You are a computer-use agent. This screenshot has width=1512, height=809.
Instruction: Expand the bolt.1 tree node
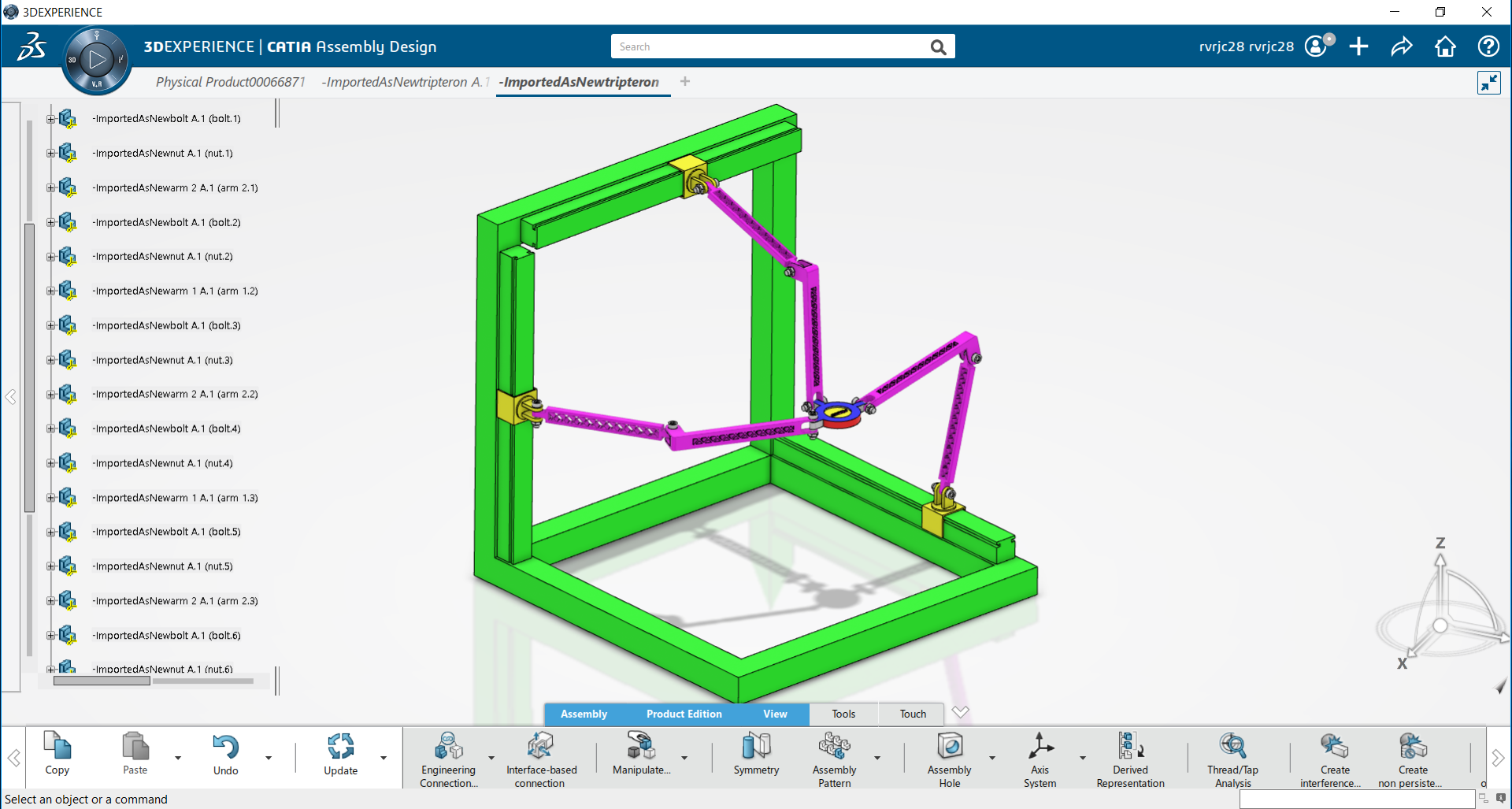click(x=50, y=119)
